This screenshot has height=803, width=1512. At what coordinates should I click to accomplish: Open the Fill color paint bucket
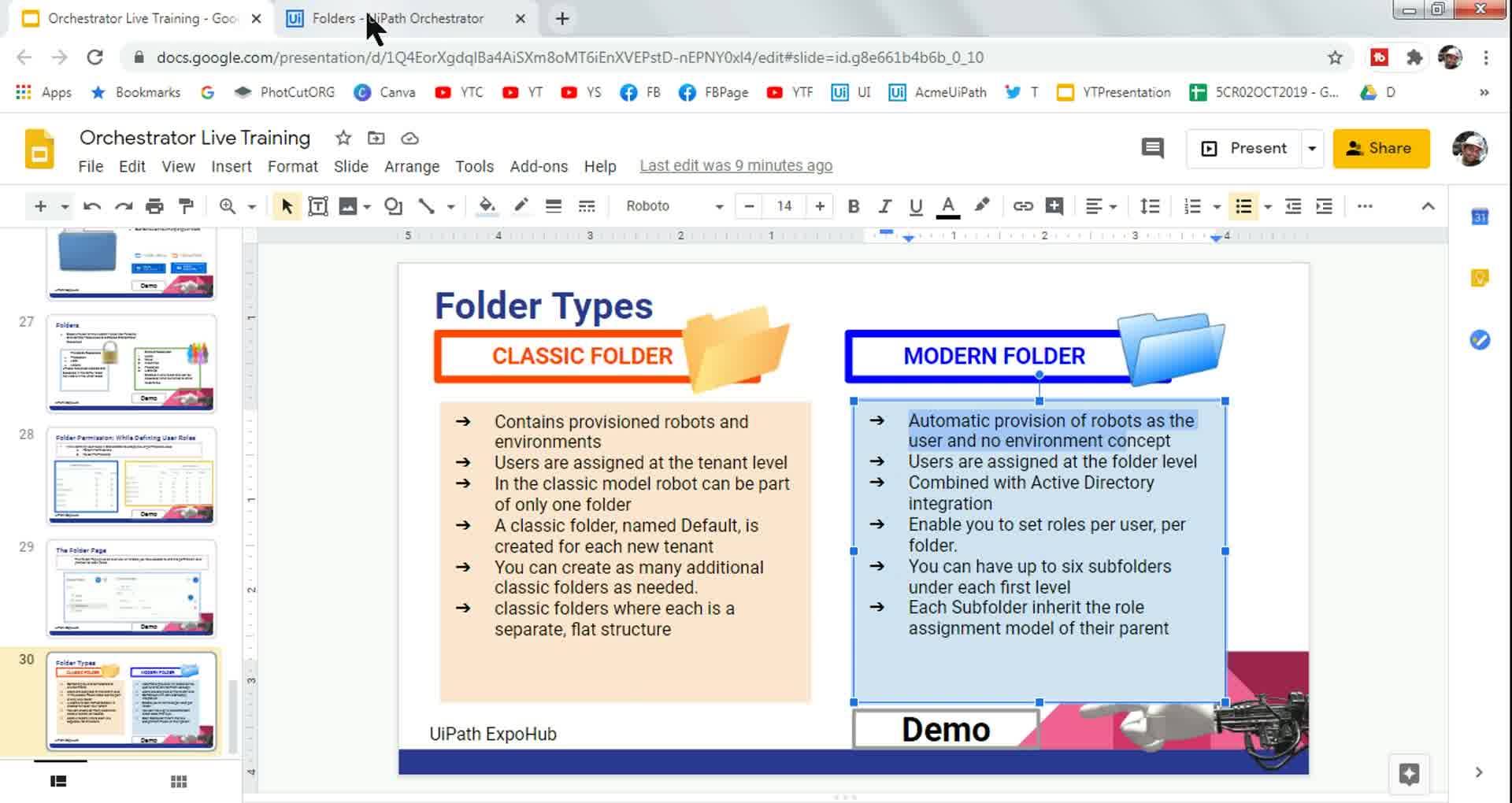coord(487,206)
